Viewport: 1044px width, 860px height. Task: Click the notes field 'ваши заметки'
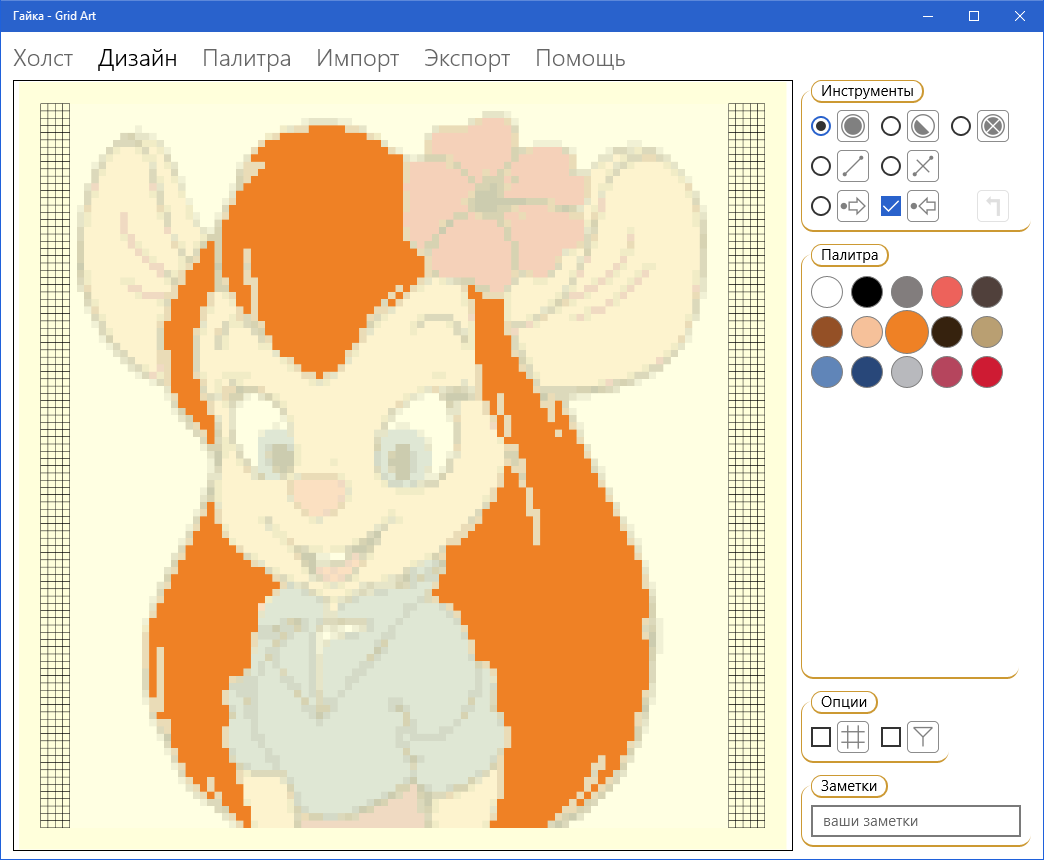click(x=915, y=821)
